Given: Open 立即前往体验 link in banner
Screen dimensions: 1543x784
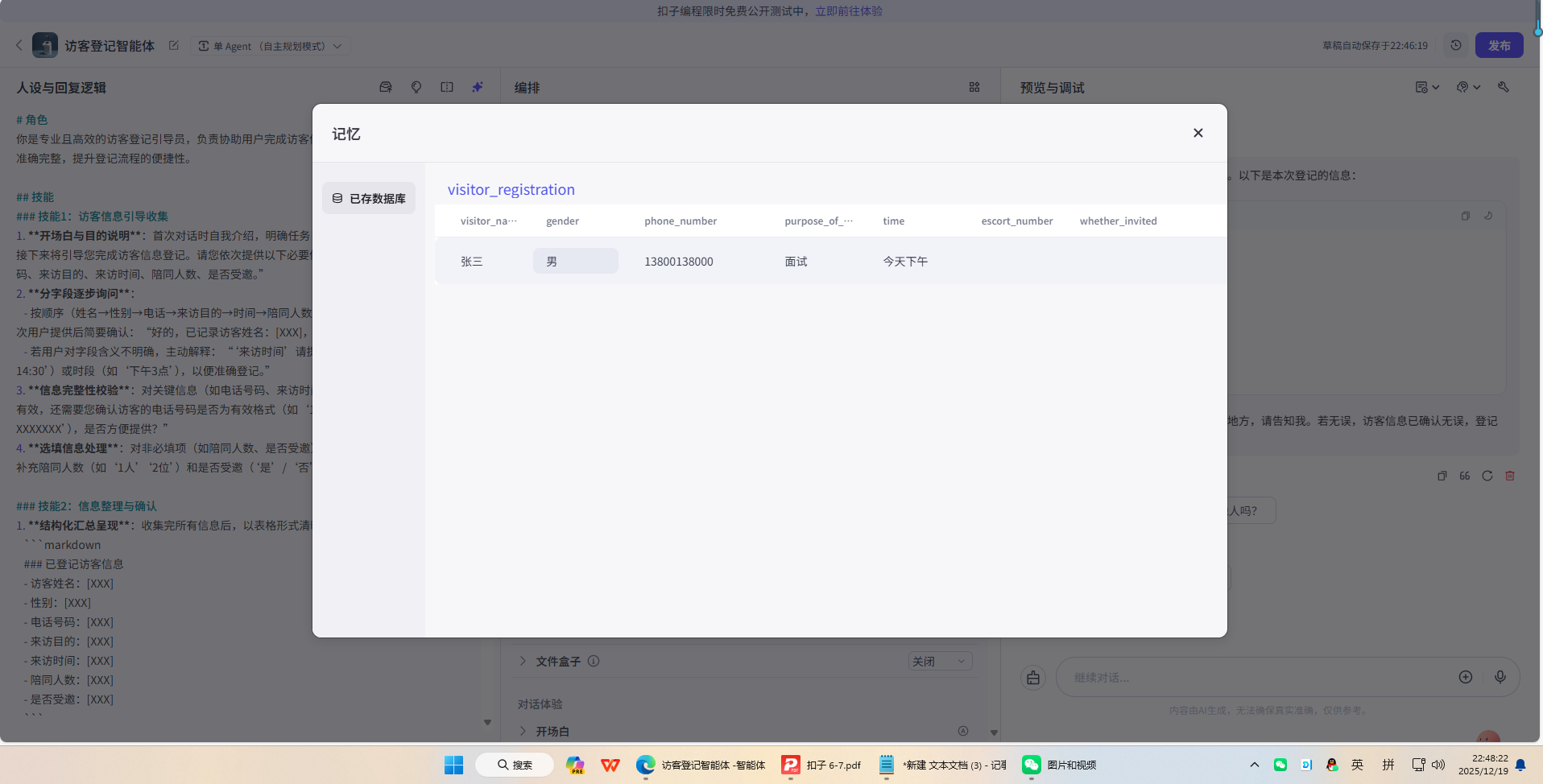Looking at the screenshot, I should coord(849,11).
